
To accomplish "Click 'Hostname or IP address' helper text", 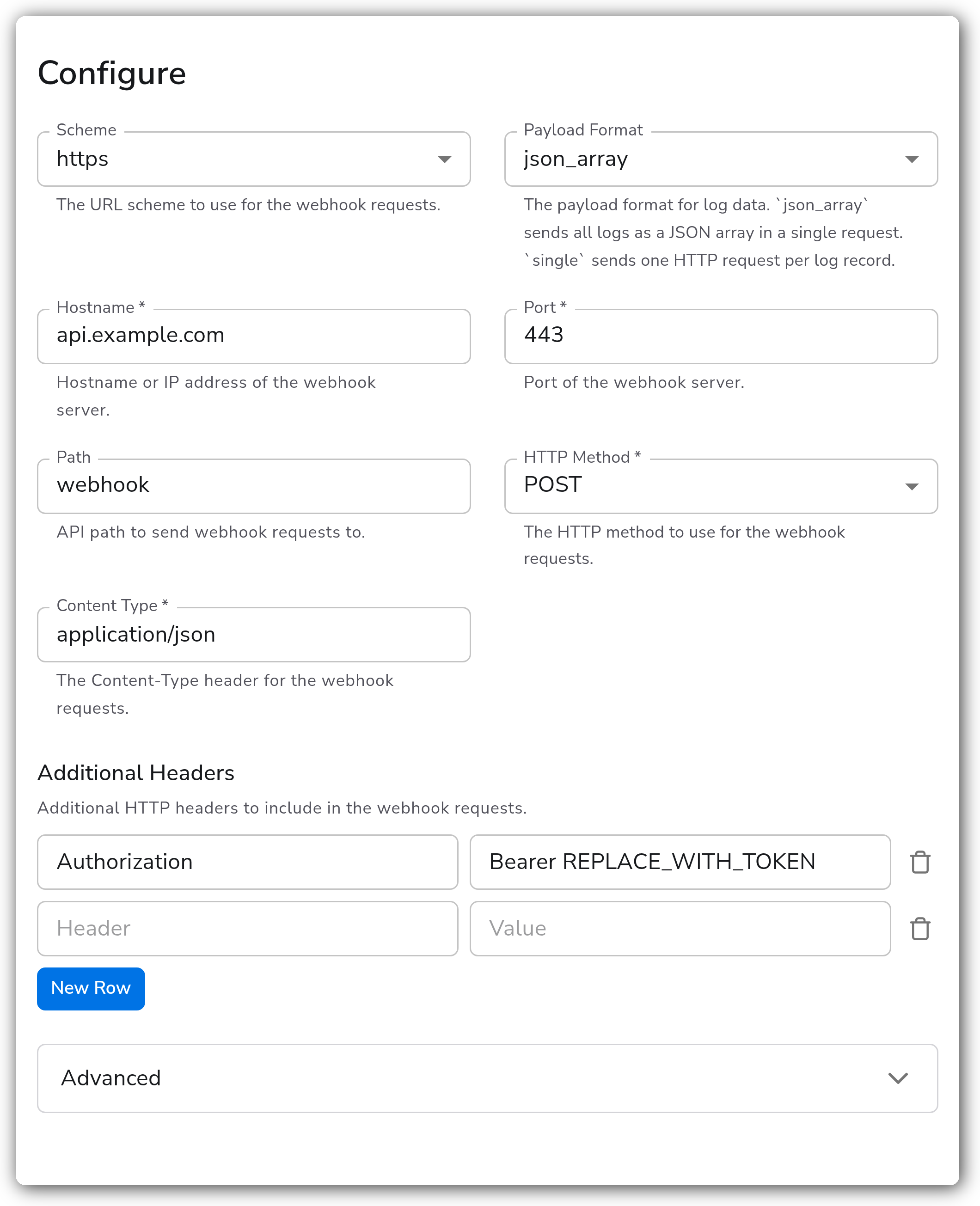I will click(x=216, y=396).
